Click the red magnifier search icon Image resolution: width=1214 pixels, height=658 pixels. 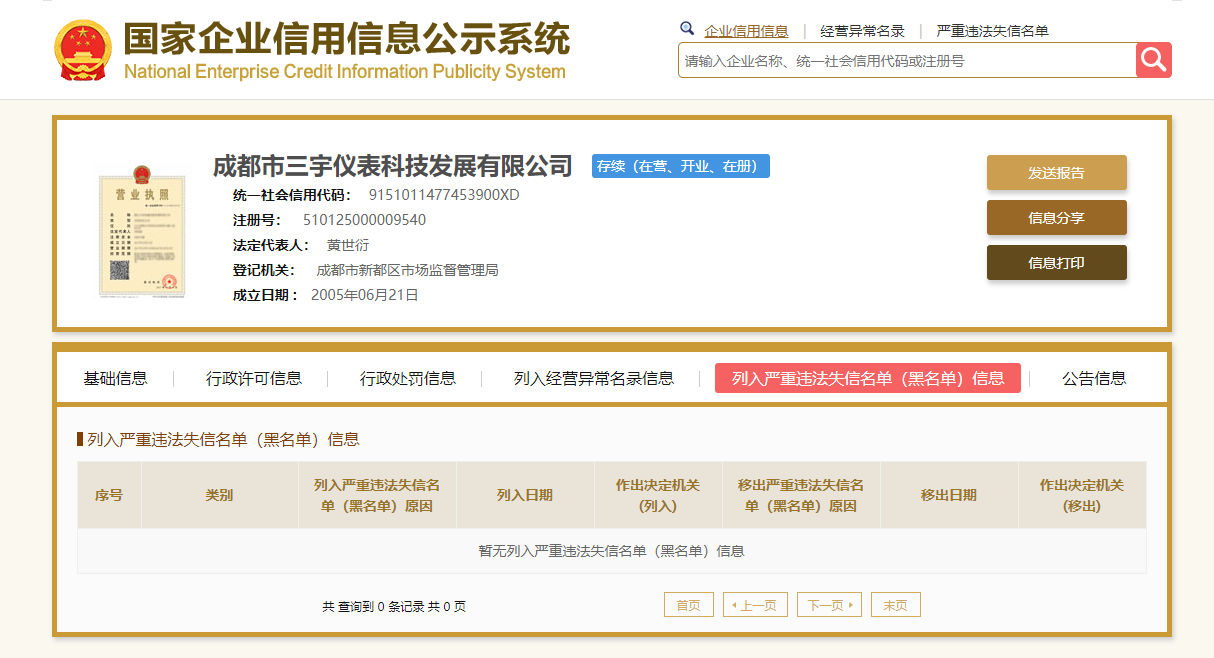[x=1153, y=60]
